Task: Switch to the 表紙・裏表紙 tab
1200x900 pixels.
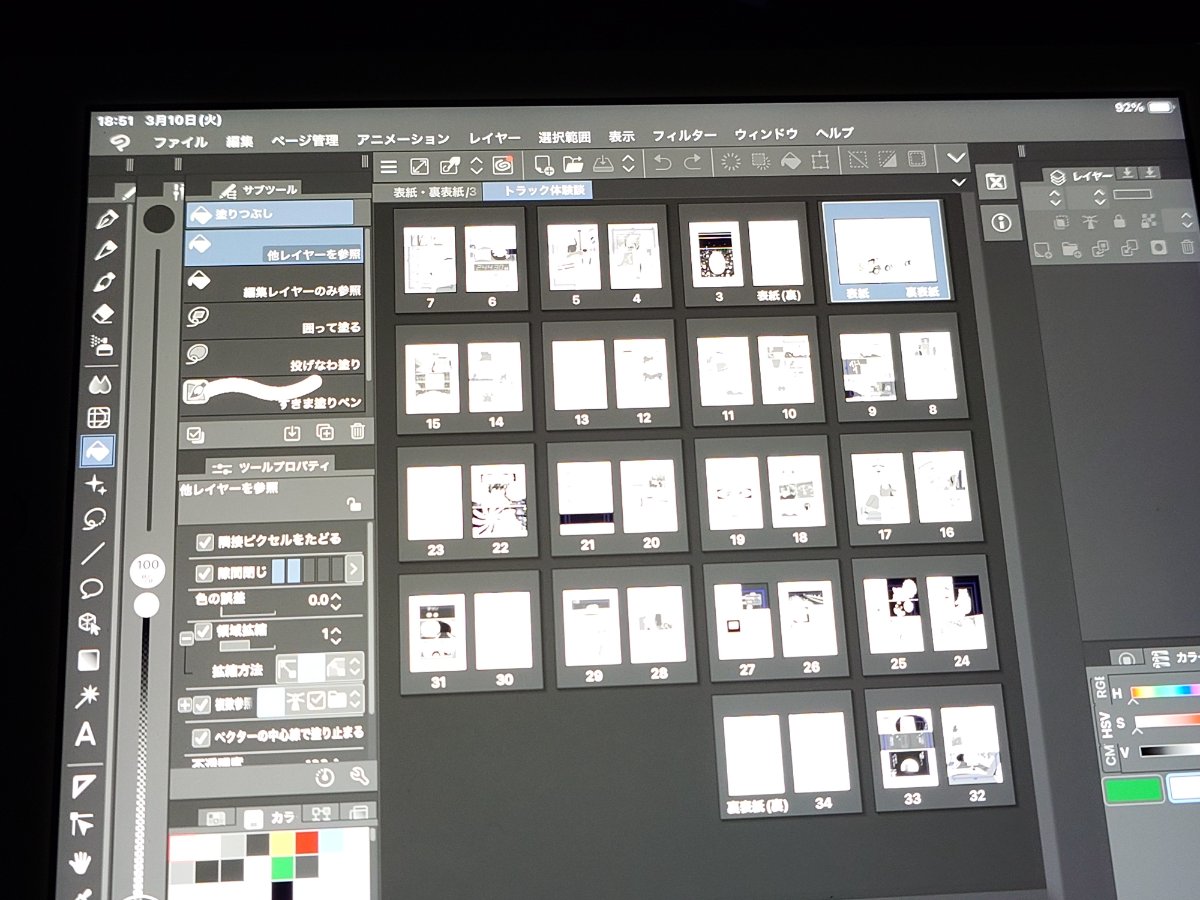Action: pyautogui.click(x=431, y=191)
